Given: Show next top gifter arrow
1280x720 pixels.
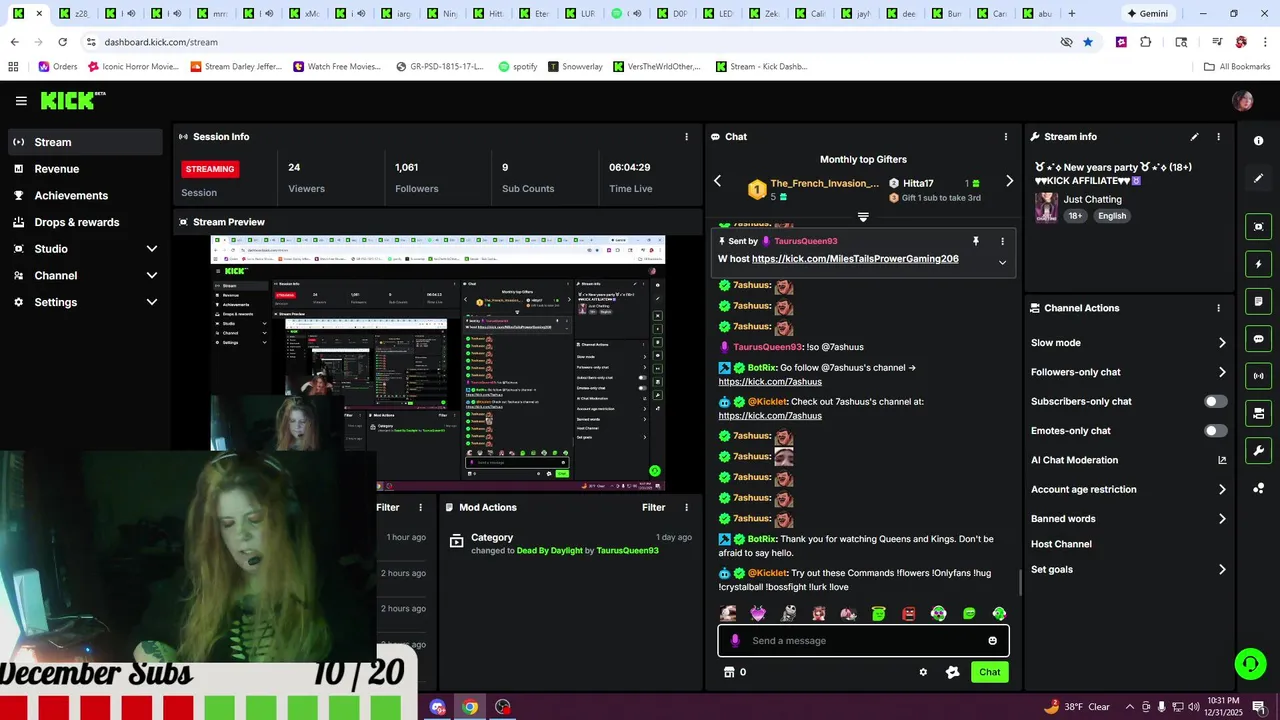Looking at the screenshot, I should (x=1009, y=181).
